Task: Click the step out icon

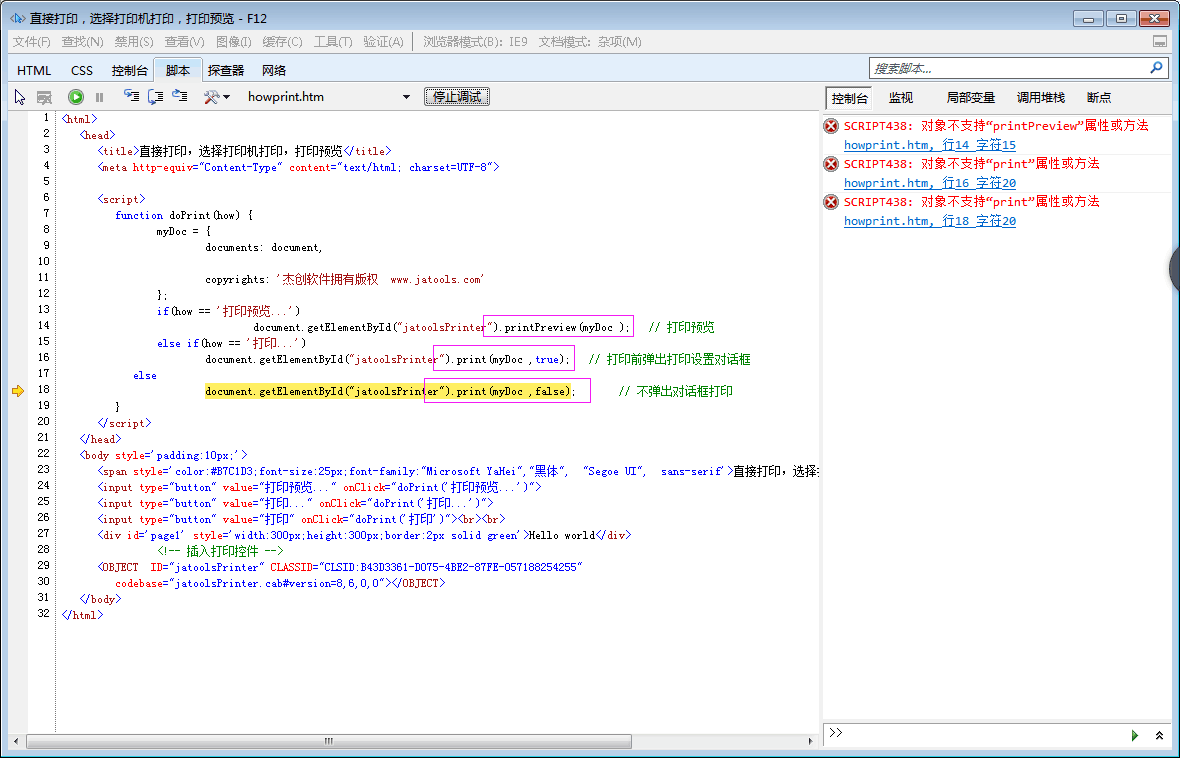Action: tap(180, 96)
